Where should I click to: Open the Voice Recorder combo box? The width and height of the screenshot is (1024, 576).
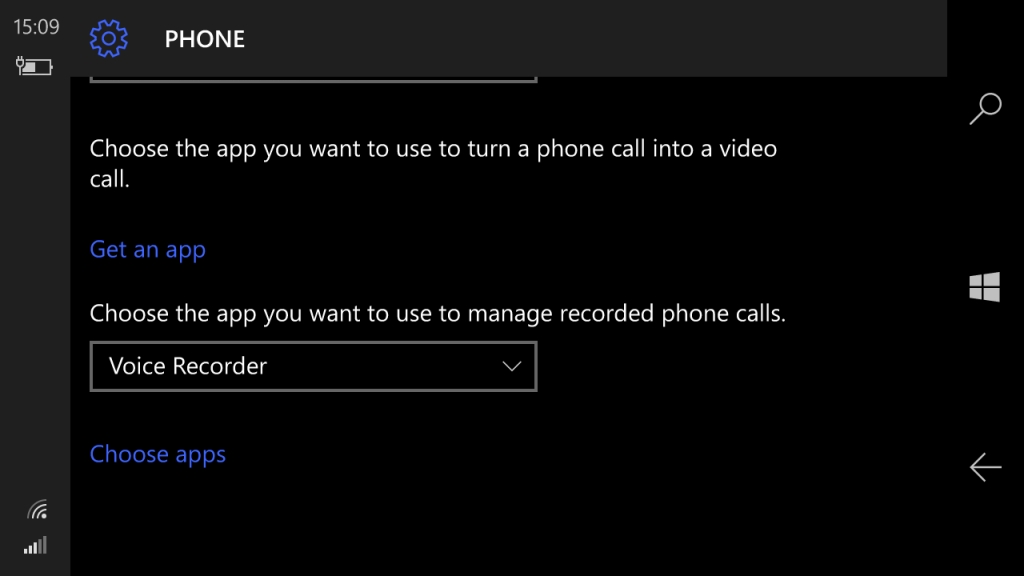[313, 366]
